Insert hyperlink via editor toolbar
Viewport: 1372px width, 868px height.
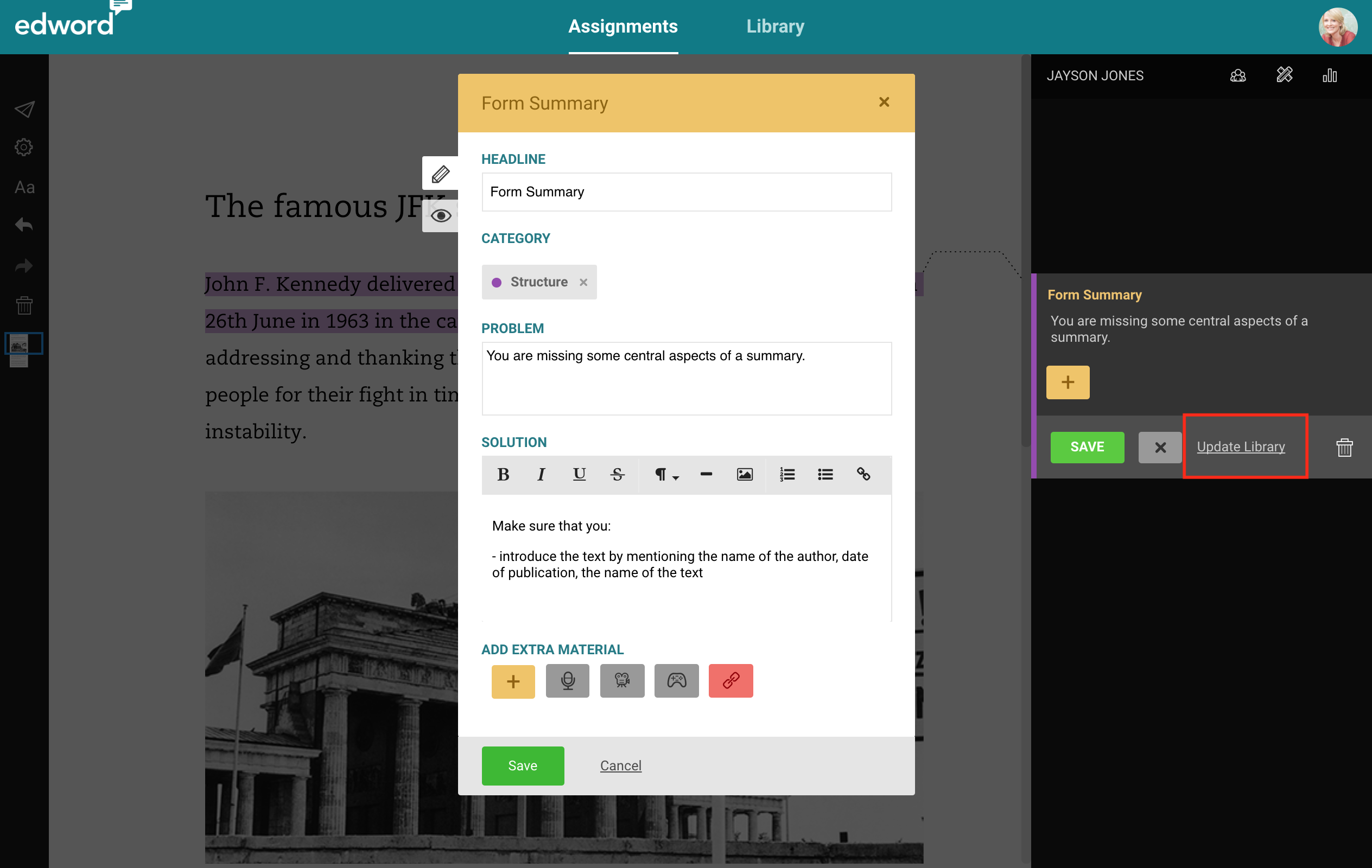863,474
